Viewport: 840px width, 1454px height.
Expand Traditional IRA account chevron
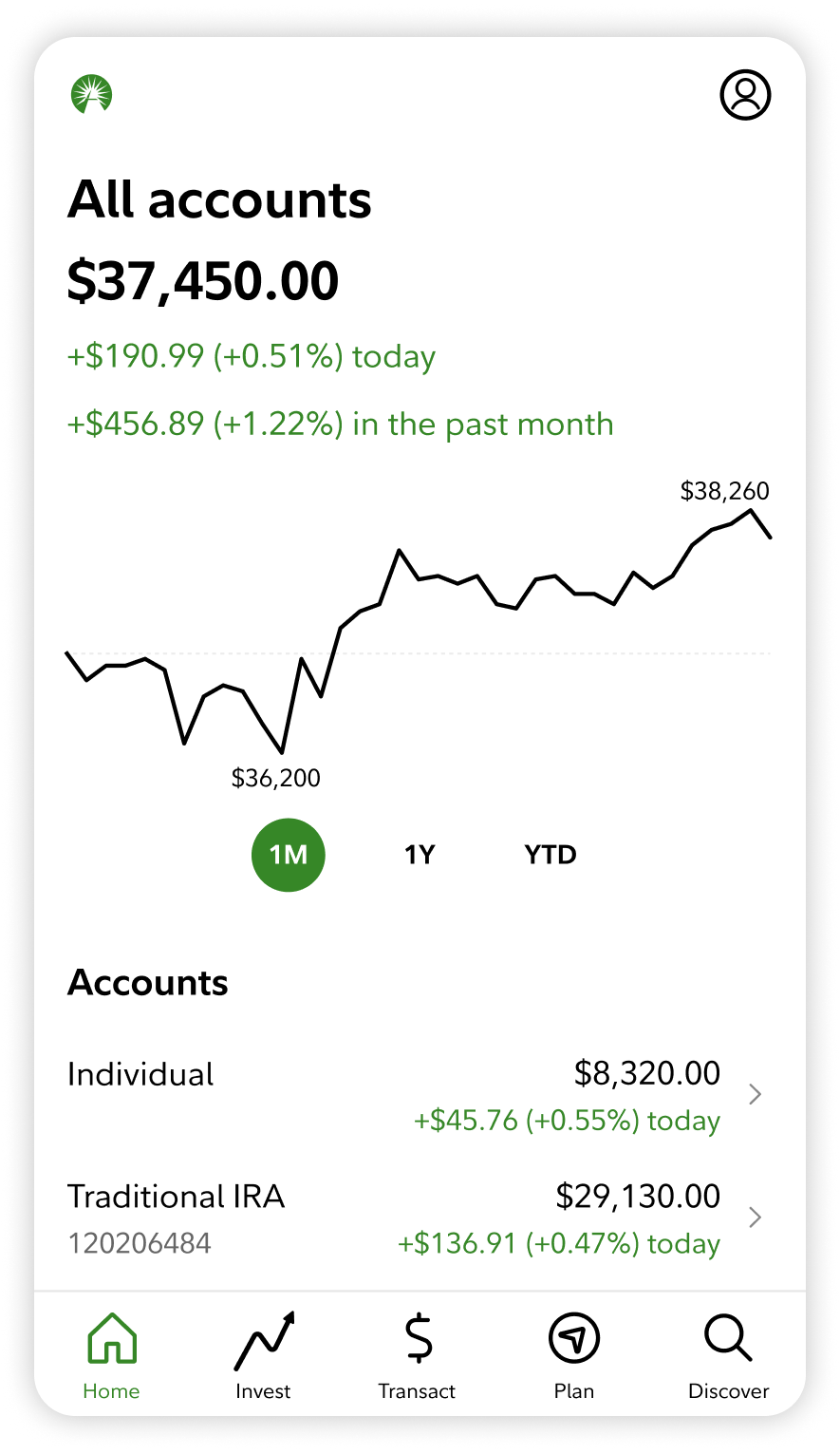coord(756,1218)
